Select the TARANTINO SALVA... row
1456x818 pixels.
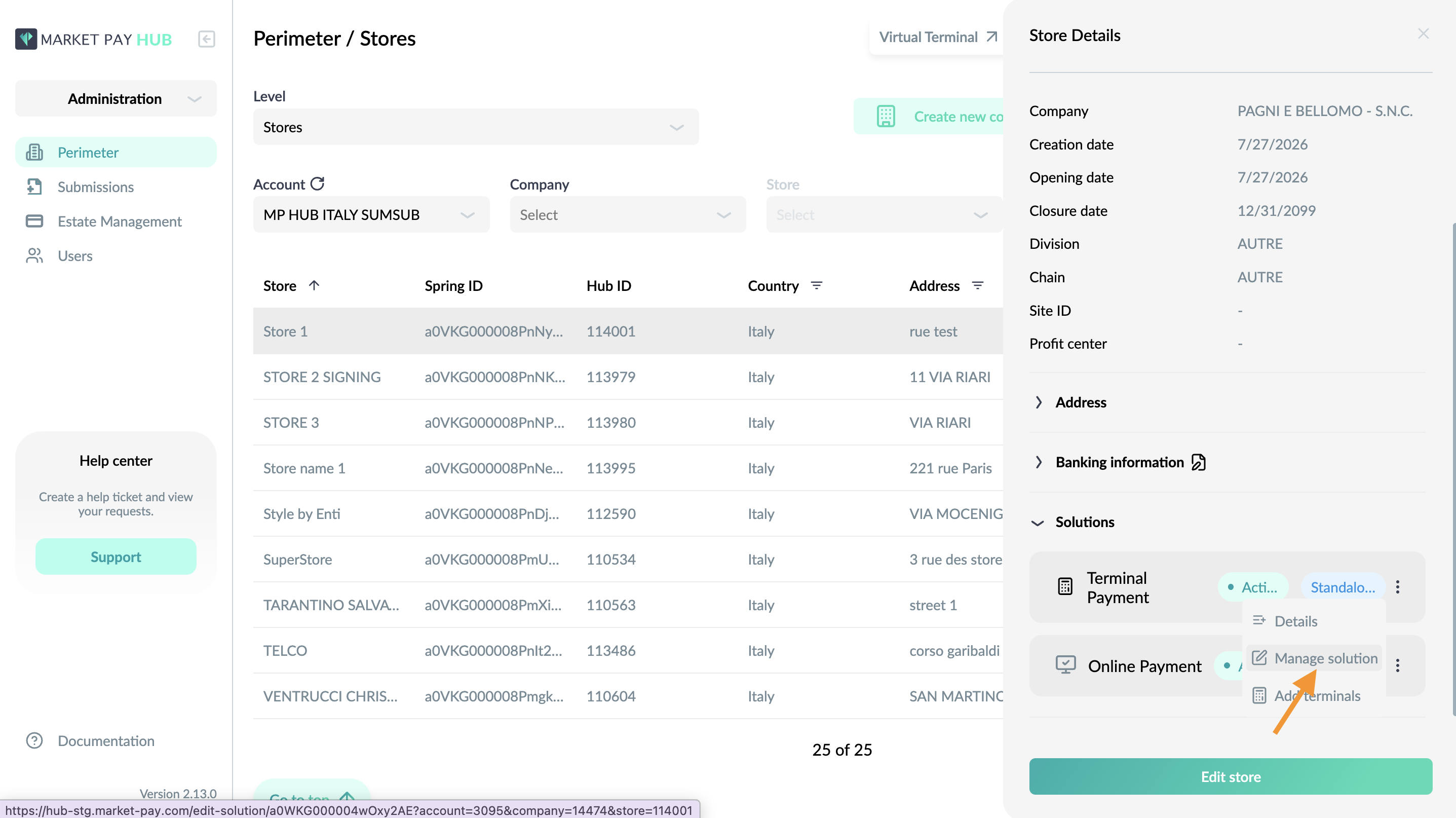pos(628,604)
